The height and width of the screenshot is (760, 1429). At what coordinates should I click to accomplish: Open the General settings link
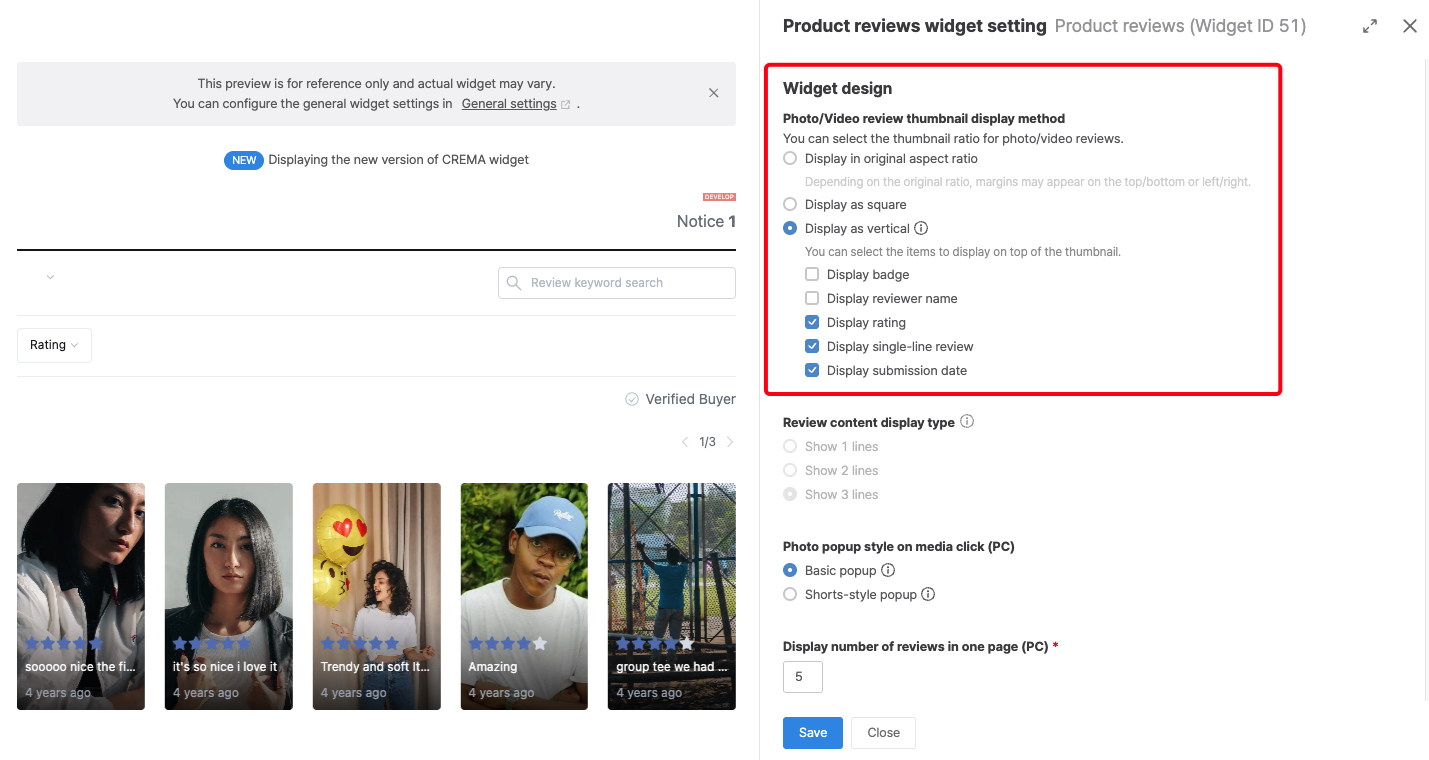(x=509, y=104)
